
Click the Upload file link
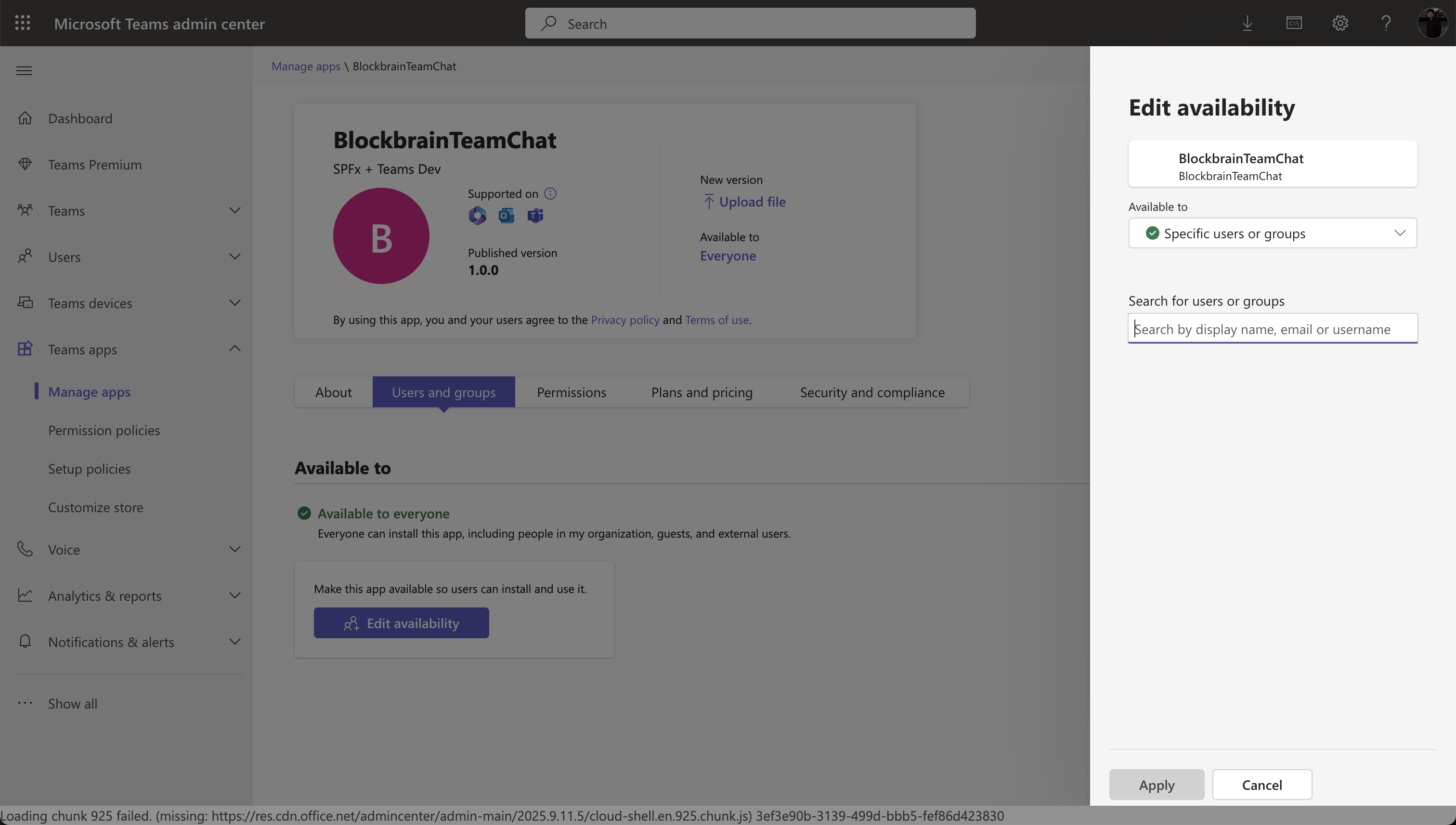(752, 202)
